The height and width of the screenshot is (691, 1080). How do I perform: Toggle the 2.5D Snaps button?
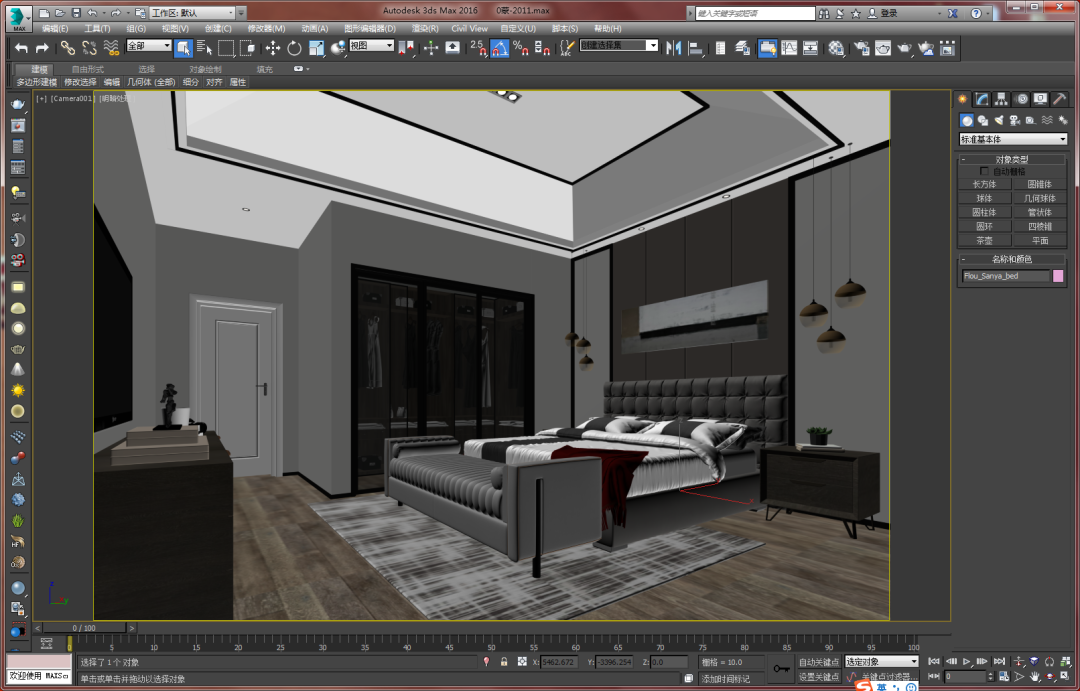point(478,48)
